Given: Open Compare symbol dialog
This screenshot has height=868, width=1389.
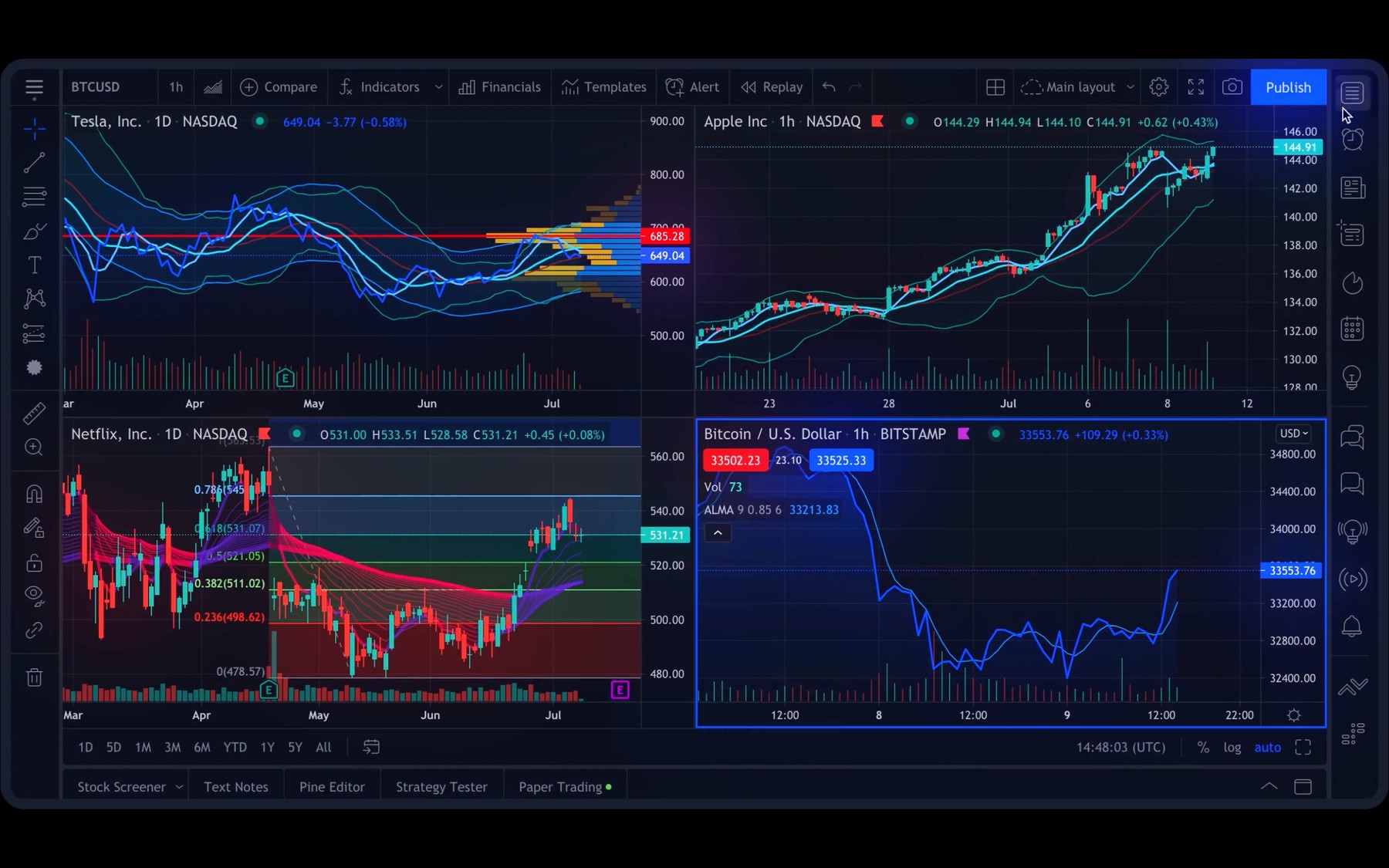Looking at the screenshot, I should (279, 87).
